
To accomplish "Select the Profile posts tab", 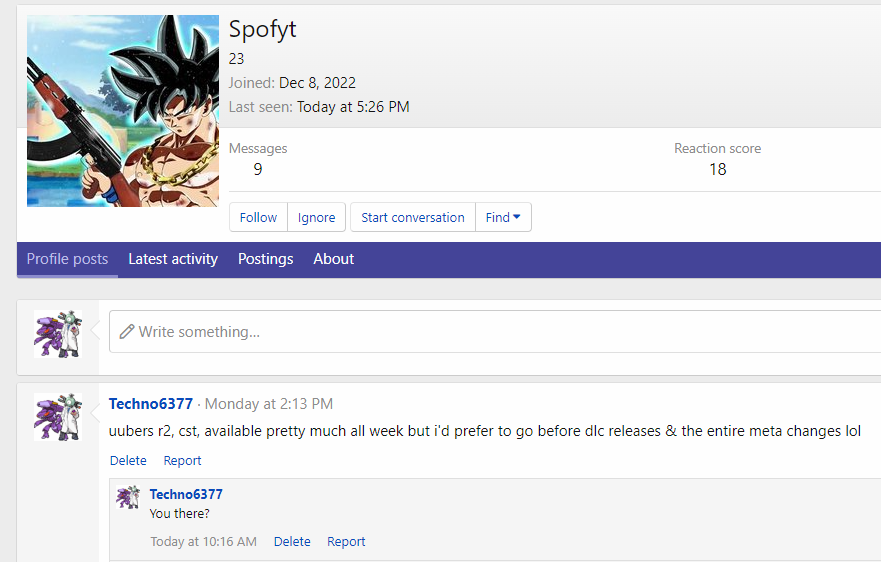I will point(67,259).
